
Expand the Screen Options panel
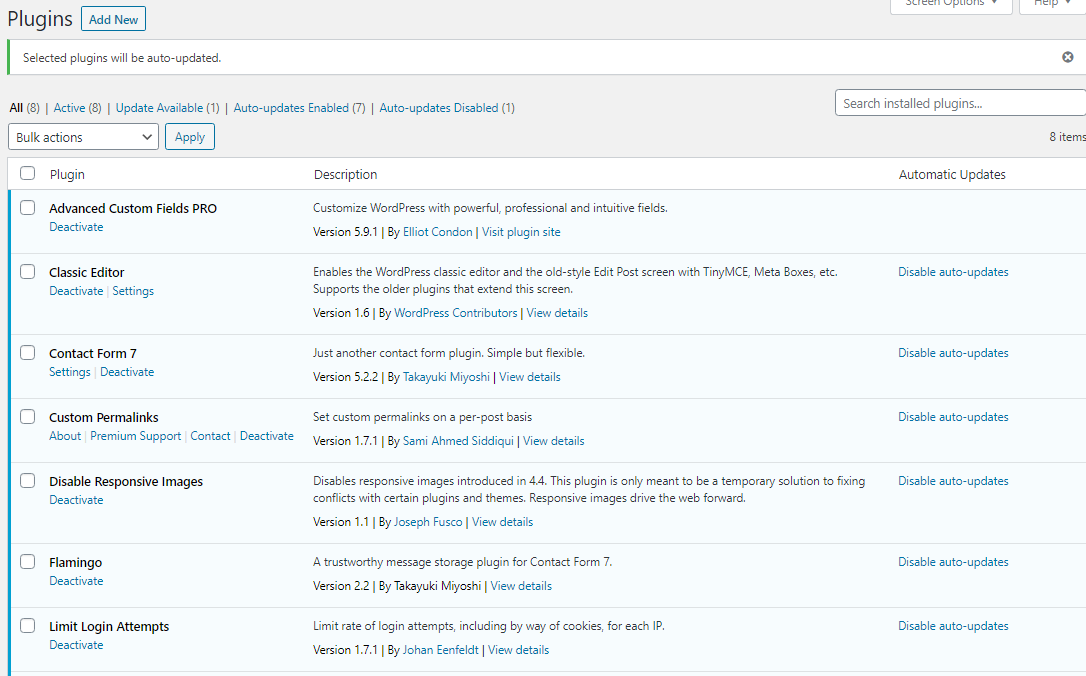pos(951,4)
